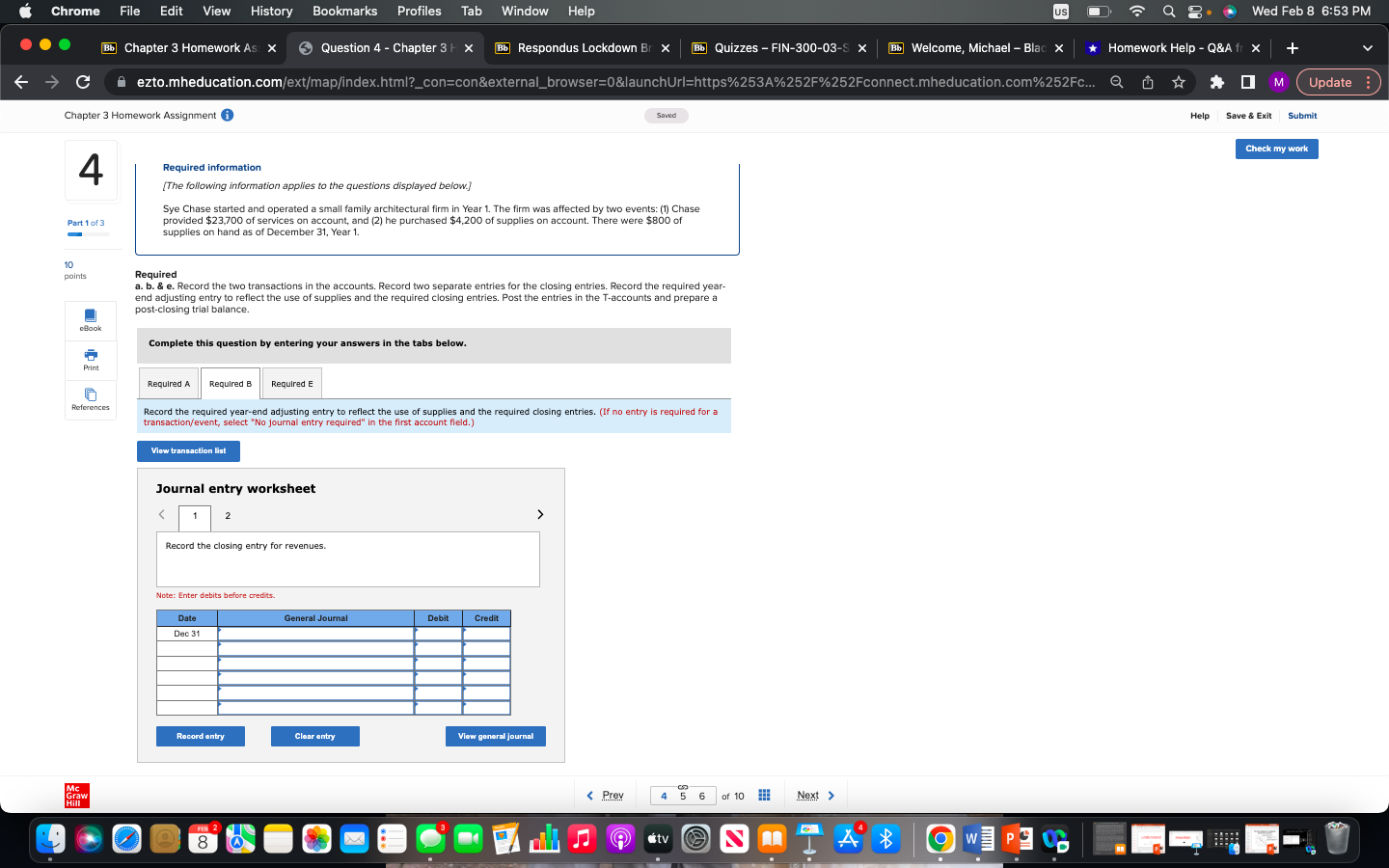Click the View transaction list button

click(x=188, y=450)
